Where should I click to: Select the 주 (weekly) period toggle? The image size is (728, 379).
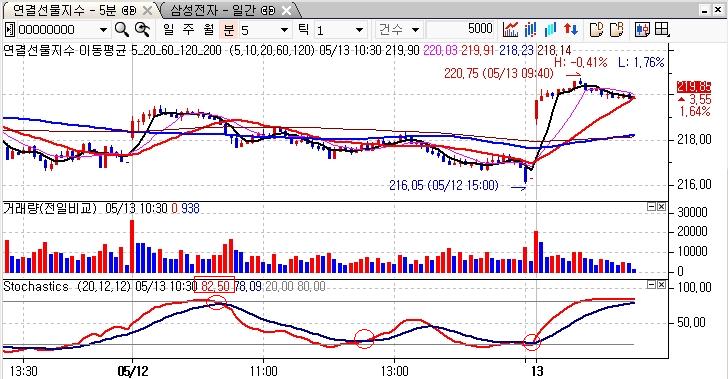tap(188, 30)
